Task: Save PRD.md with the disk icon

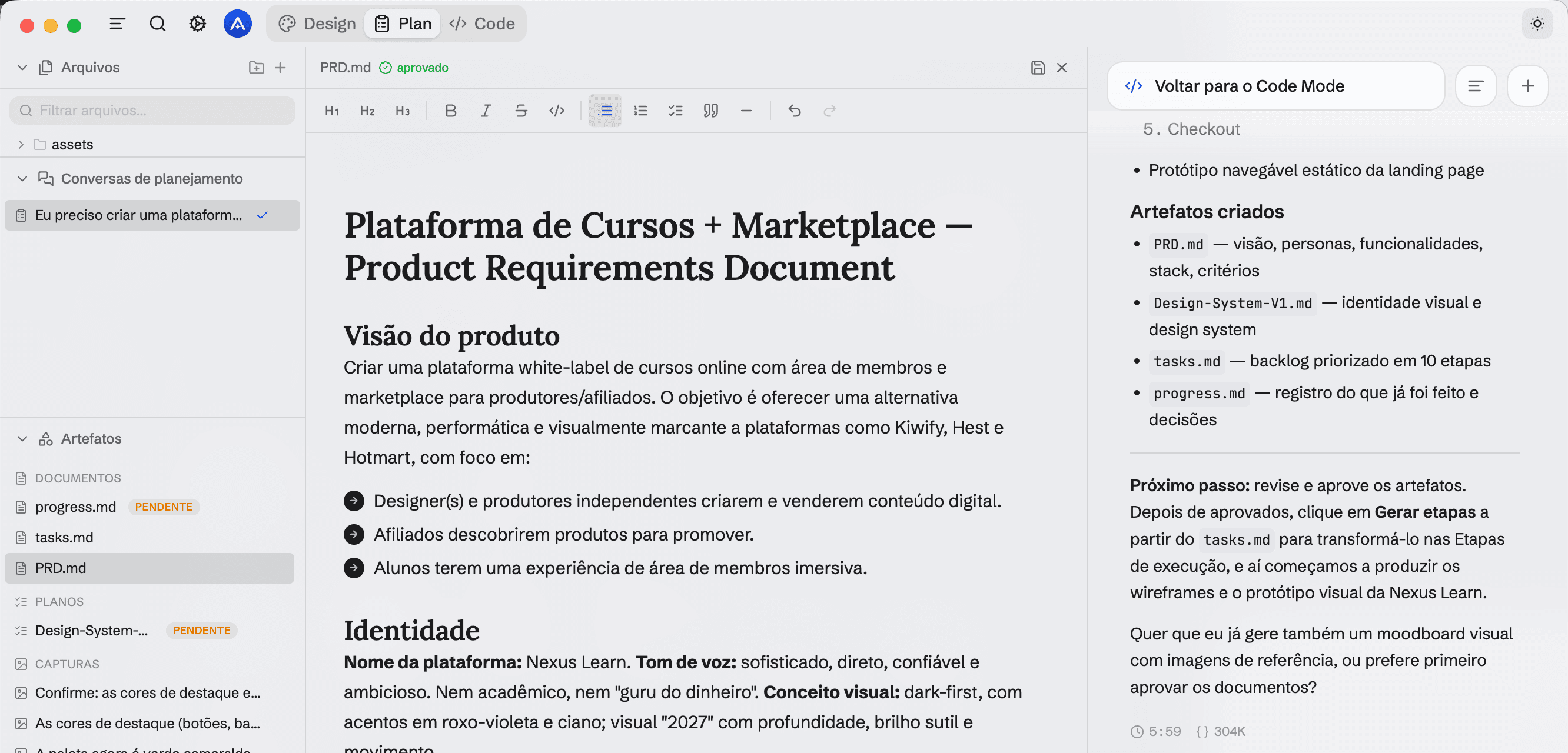Action: click(1038, 68)
